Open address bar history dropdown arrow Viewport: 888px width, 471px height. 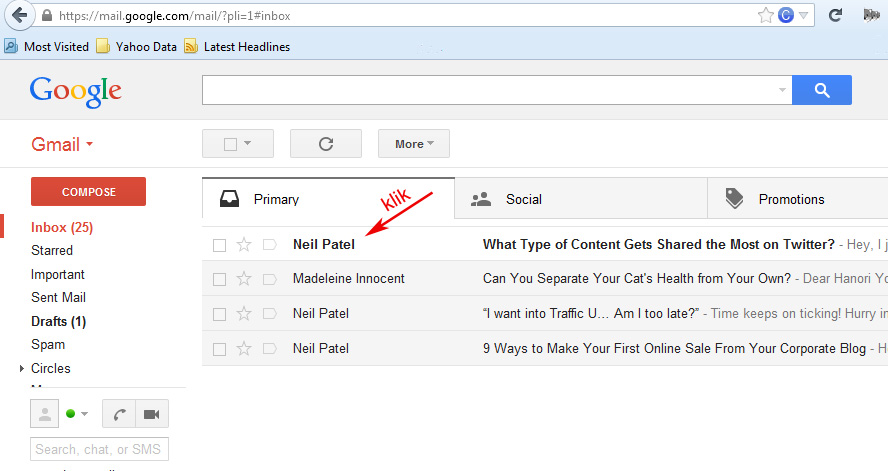[x=803, y=16]
